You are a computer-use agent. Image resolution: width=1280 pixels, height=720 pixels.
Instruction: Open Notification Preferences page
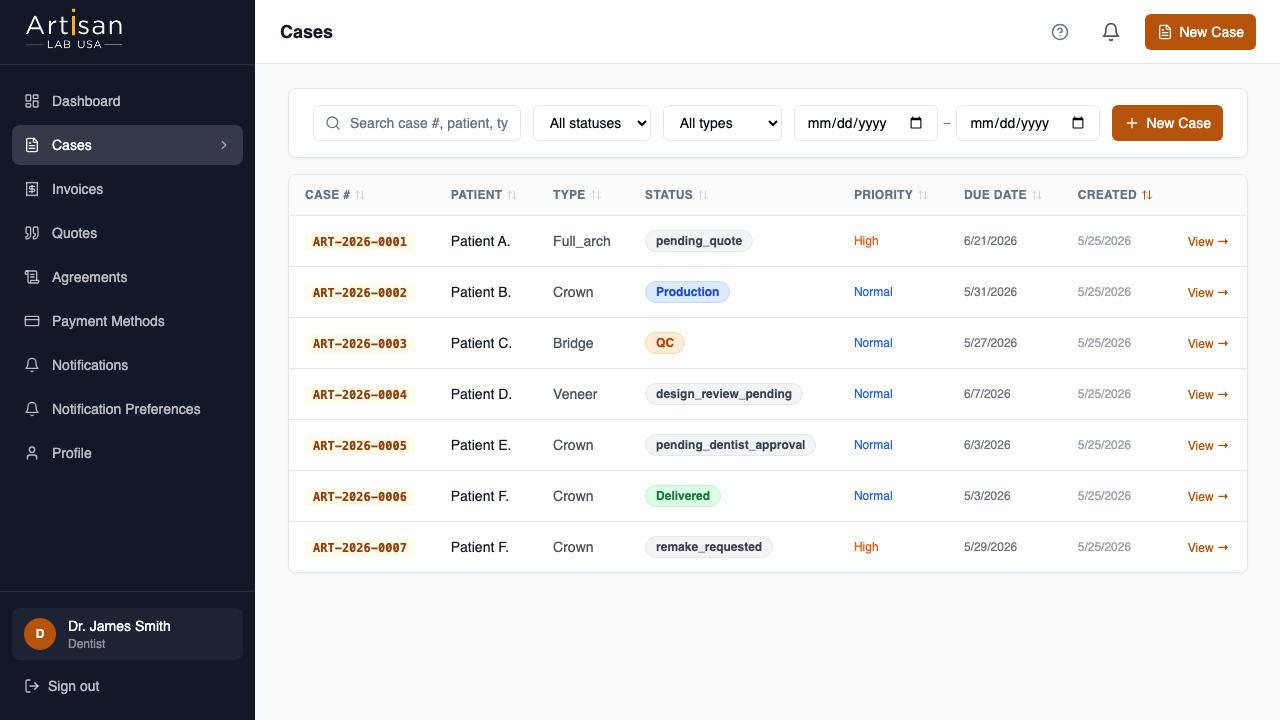tap(127, 409)
